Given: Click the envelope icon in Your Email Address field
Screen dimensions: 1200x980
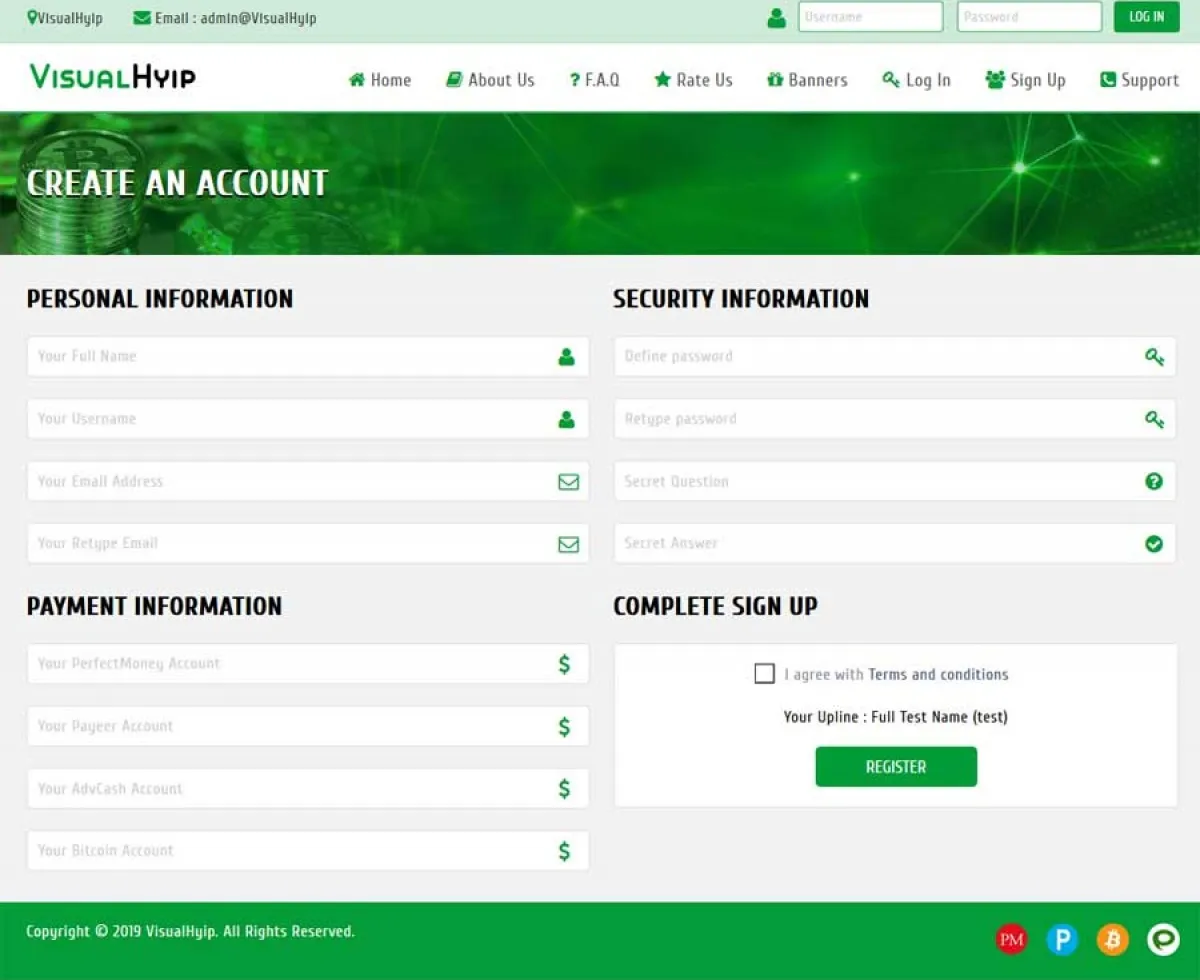Looking at the screenshot, I should point(568,482).
